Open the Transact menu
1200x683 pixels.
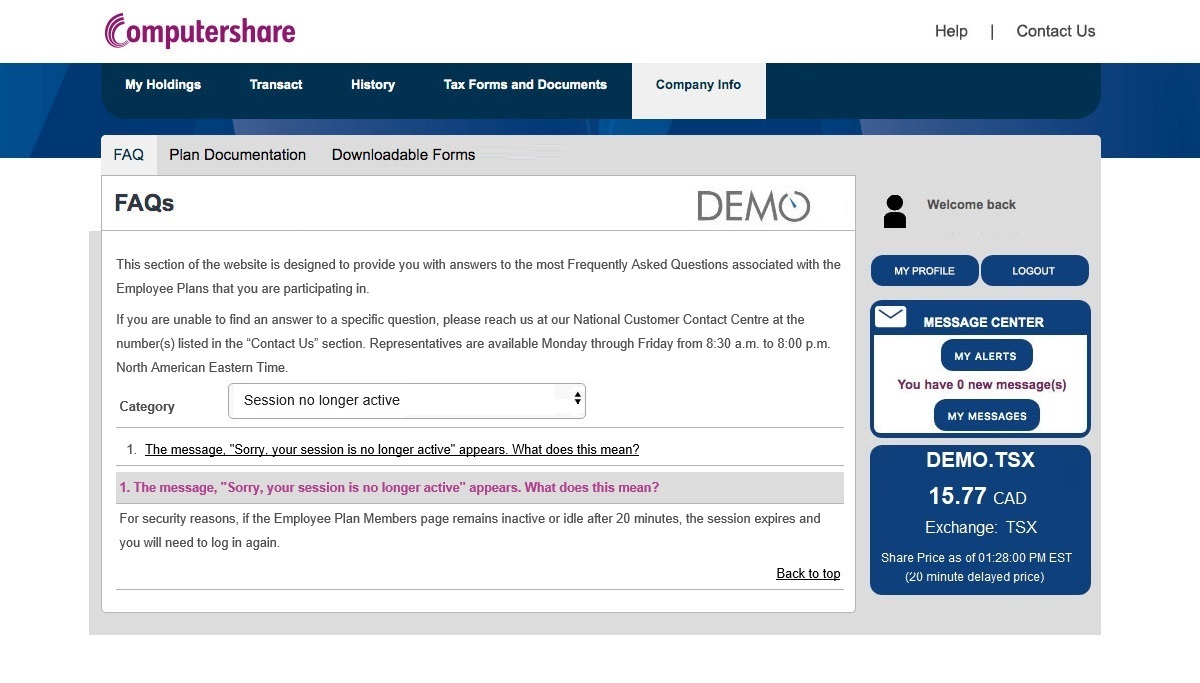point(276,85)
